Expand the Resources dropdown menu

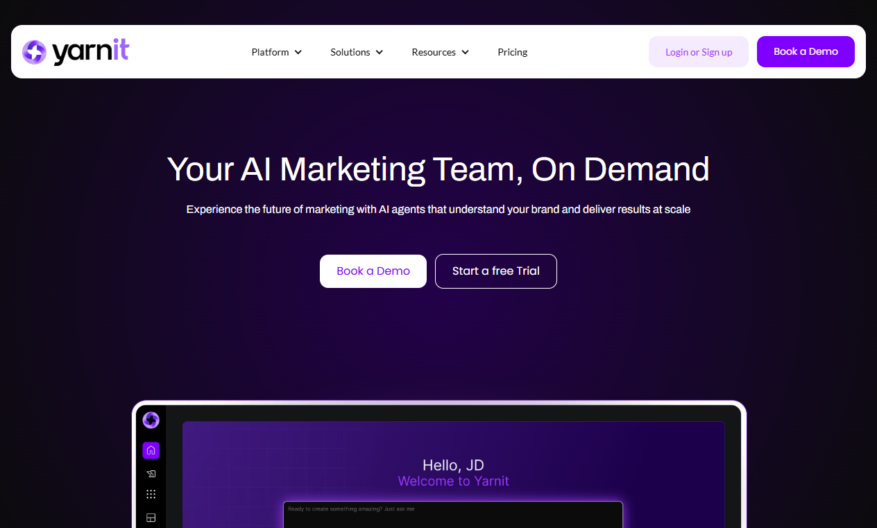(x=440, y=52)
